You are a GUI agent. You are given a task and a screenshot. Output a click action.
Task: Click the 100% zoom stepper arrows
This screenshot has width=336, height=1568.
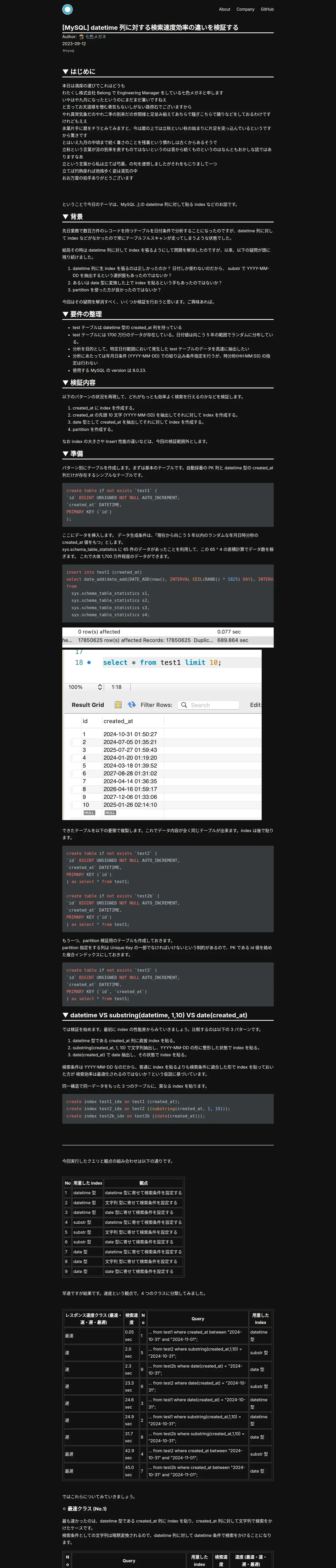[x=100, y=687]
